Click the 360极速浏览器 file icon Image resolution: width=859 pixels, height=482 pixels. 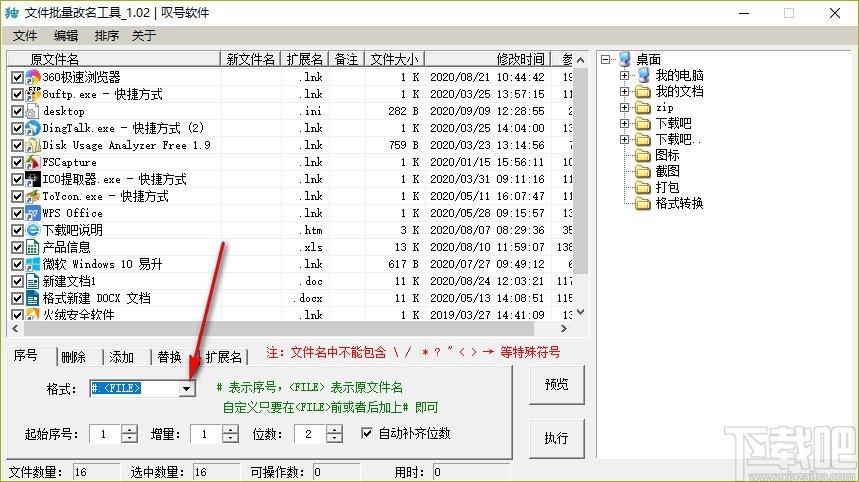33,77
